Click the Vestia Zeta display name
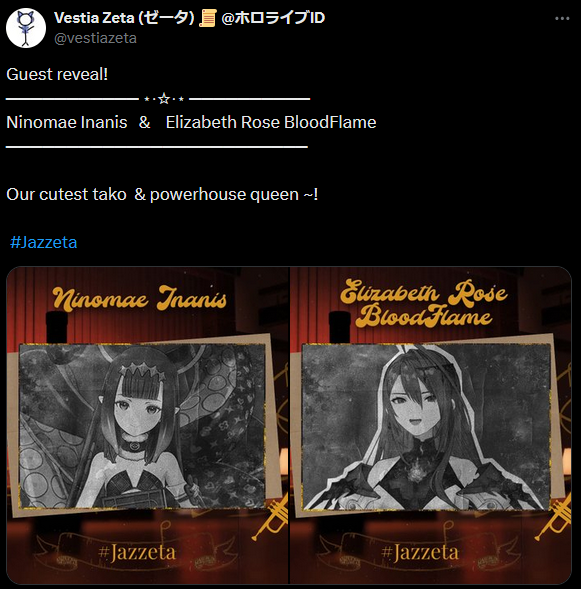The height and width of the screenshot is (589, 581). click(x=124, y=18)
